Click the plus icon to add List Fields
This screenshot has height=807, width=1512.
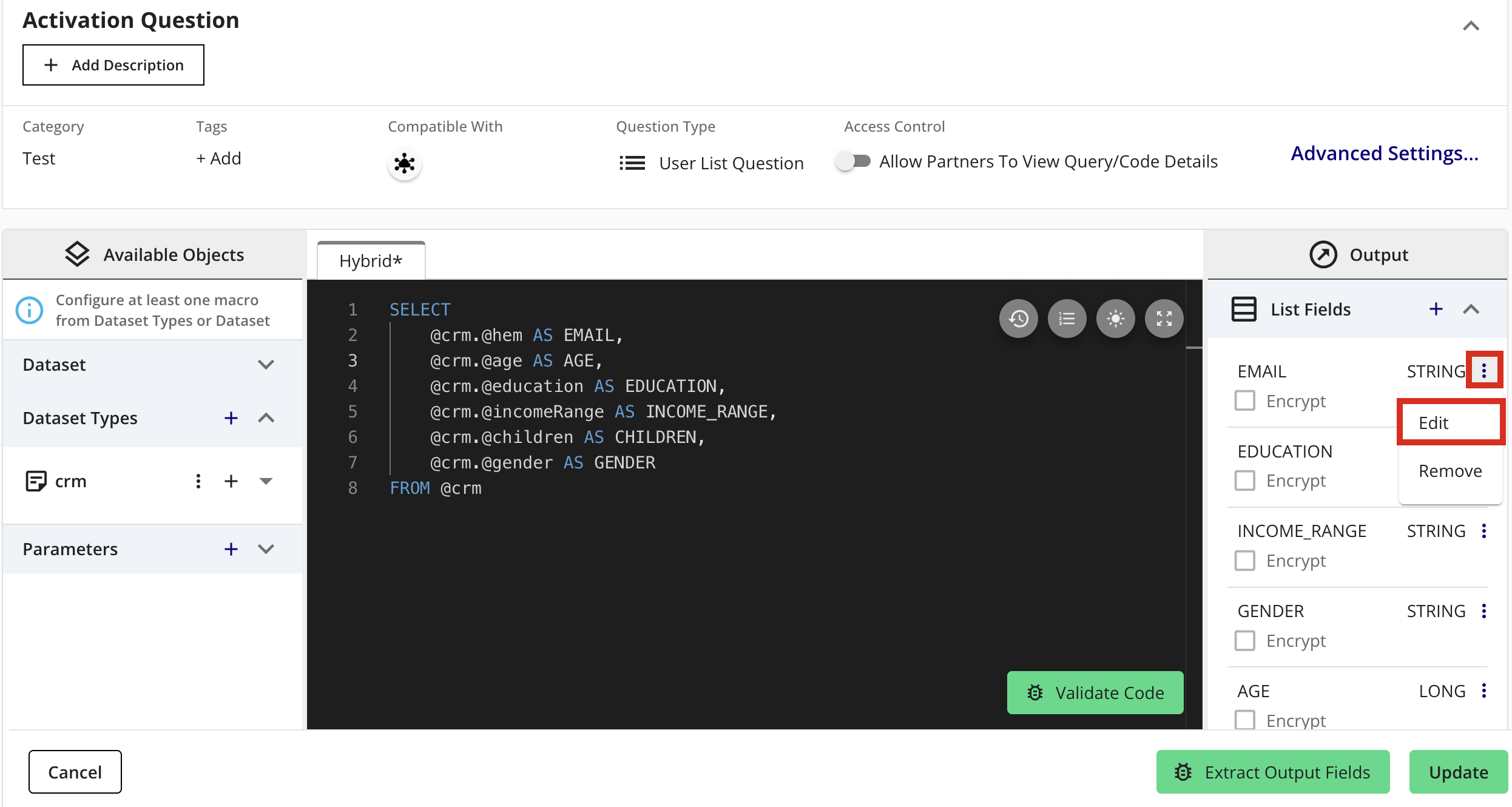tap(1436, 308)
